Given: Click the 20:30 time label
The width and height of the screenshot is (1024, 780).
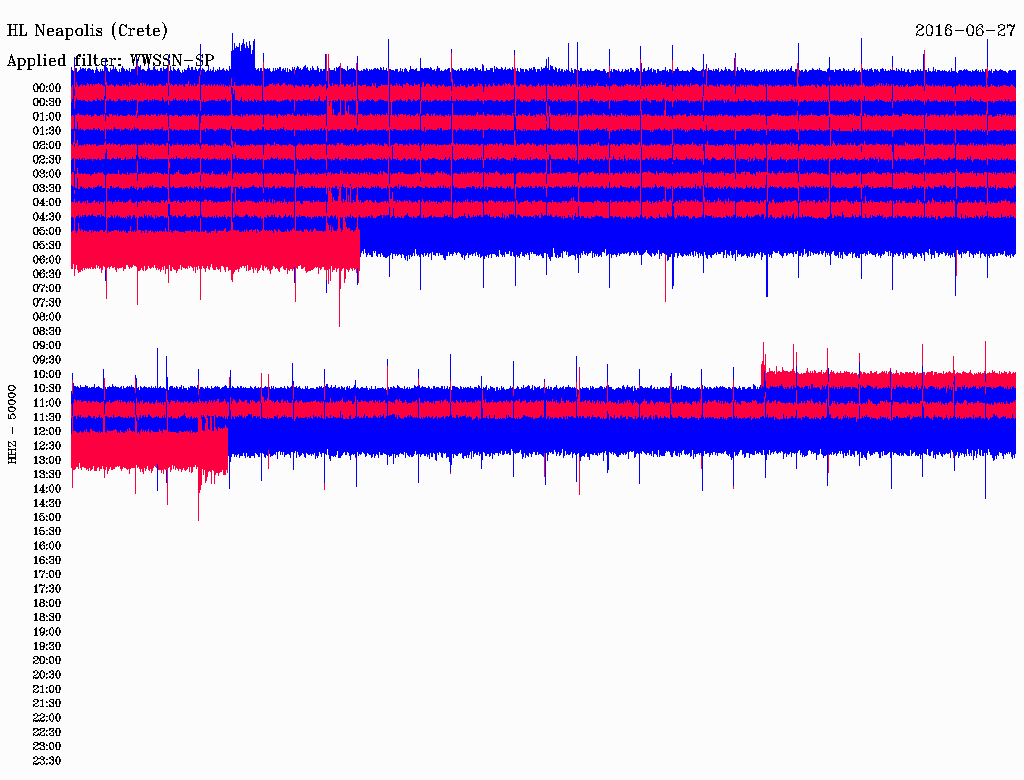Looking at the screenshot, I should point(47,675).
